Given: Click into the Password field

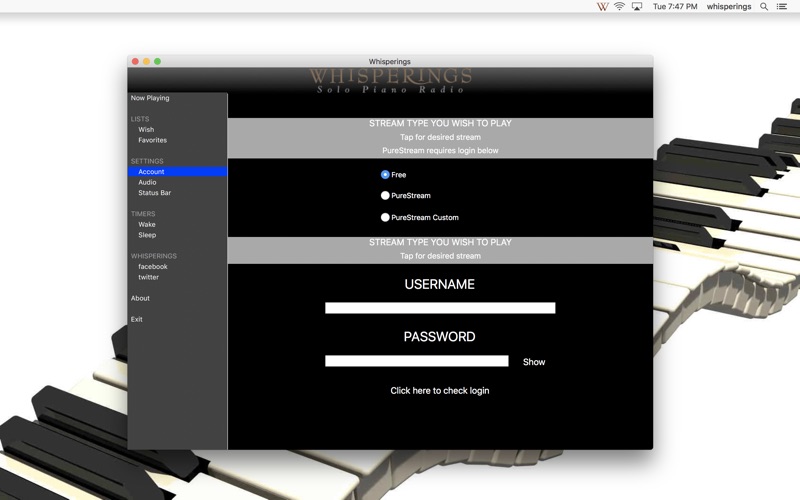Looking at the screenshot, I should (x=416, y=361).
